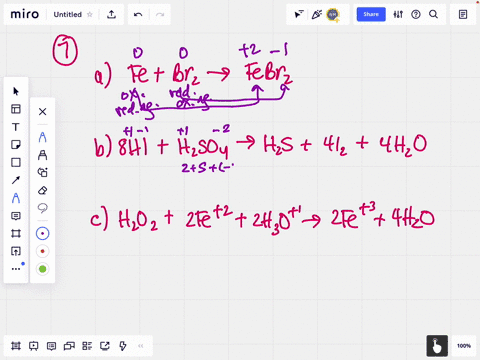
Task: Collapse the bottom toolbar with chevrons
Action: 140,346
